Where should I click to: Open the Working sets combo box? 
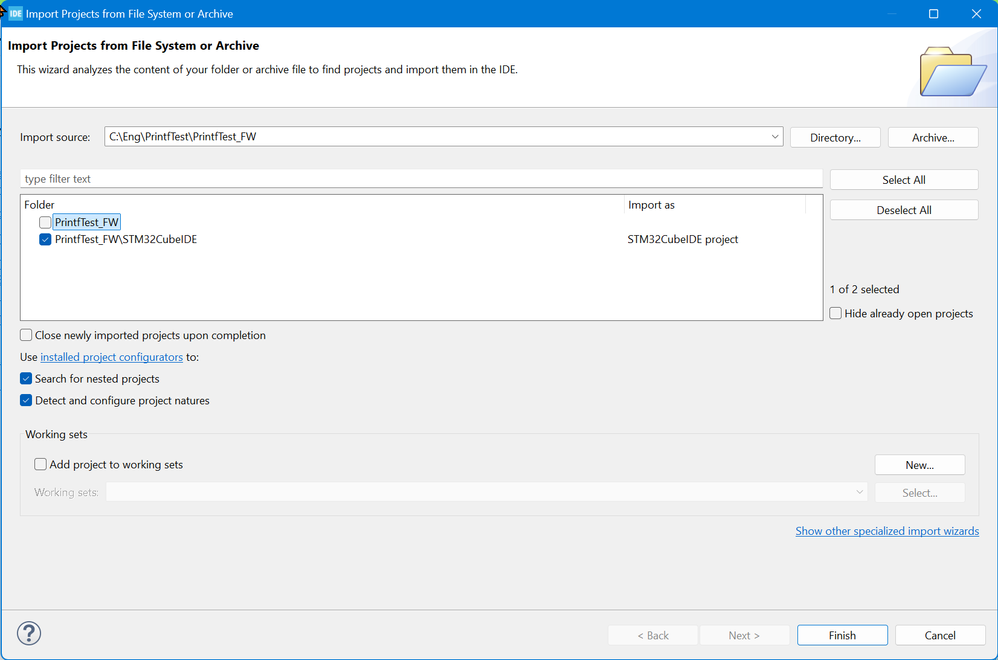[x=486, y=492]
